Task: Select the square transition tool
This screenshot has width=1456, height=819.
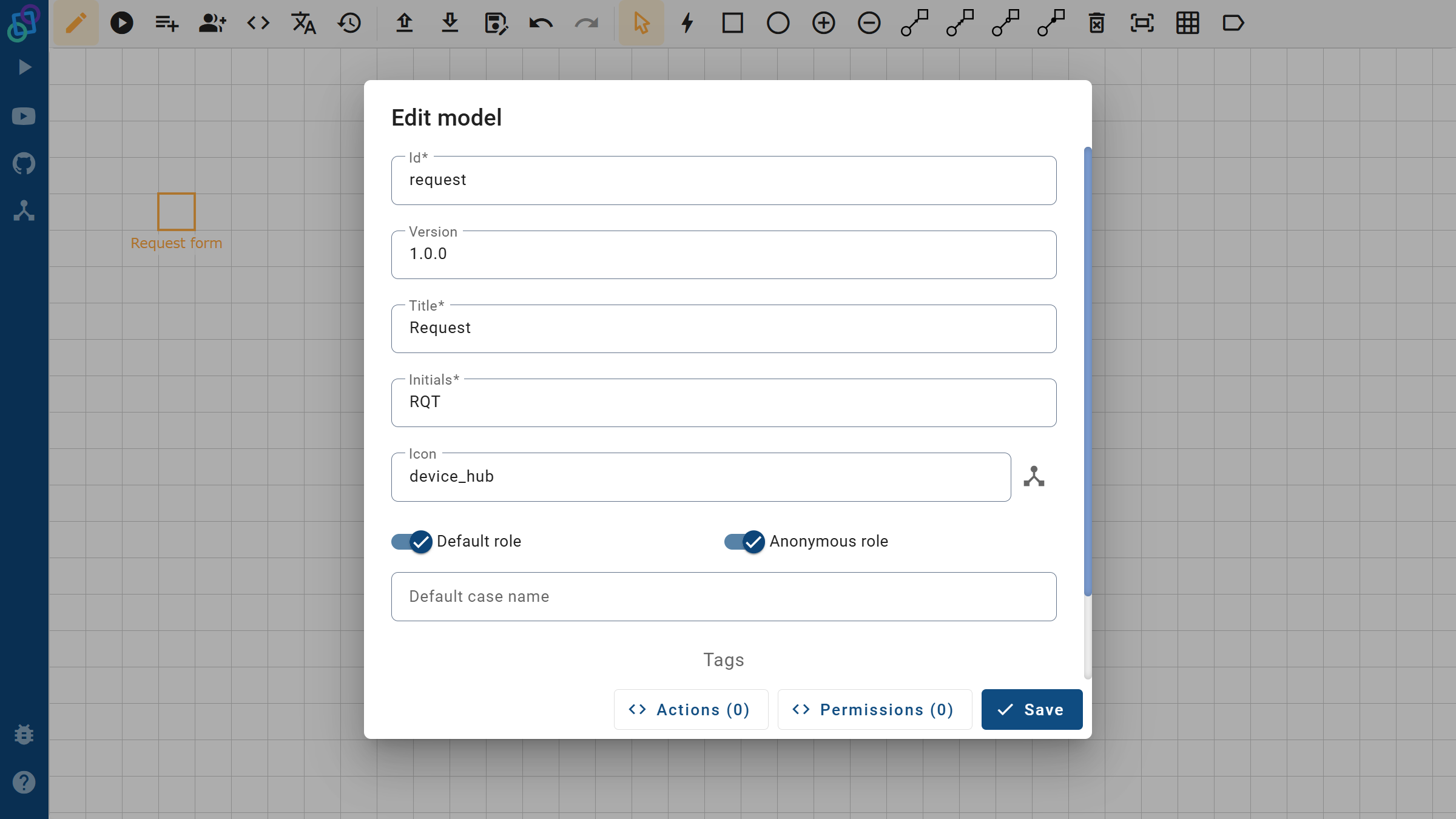Action: click(x=733, y=23)
